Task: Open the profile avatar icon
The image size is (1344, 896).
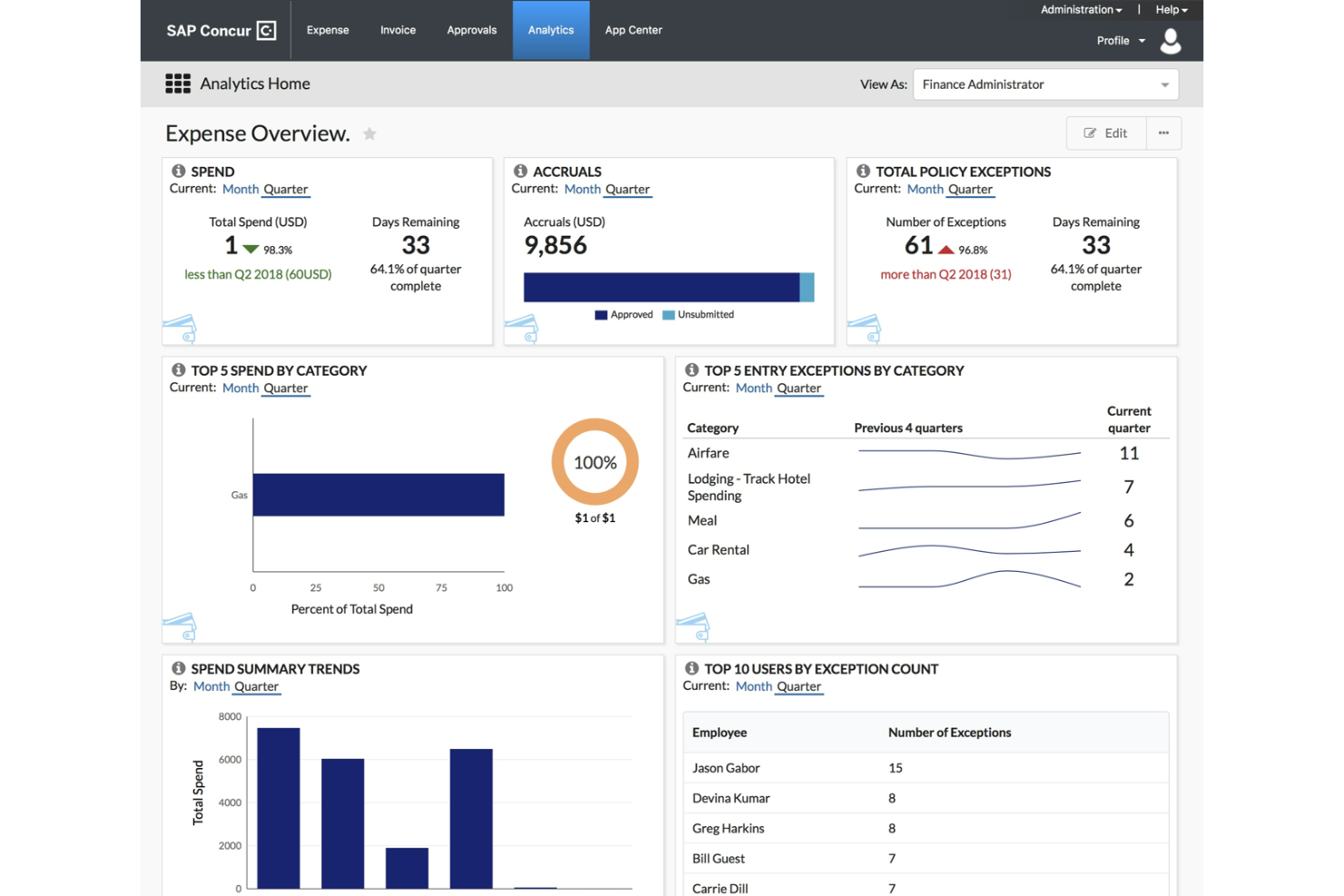Action: (1171, 40)
